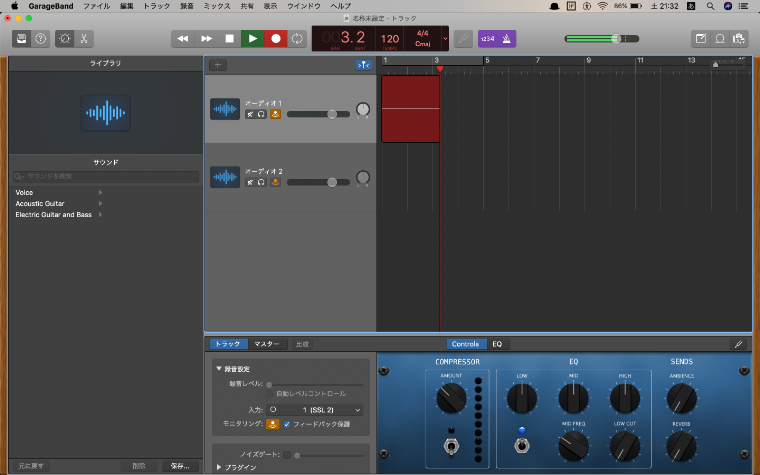The height and width of the screenshot is (475, 760).
Task: Open the トラック menu in menu bar
Action: coord(157,6)
